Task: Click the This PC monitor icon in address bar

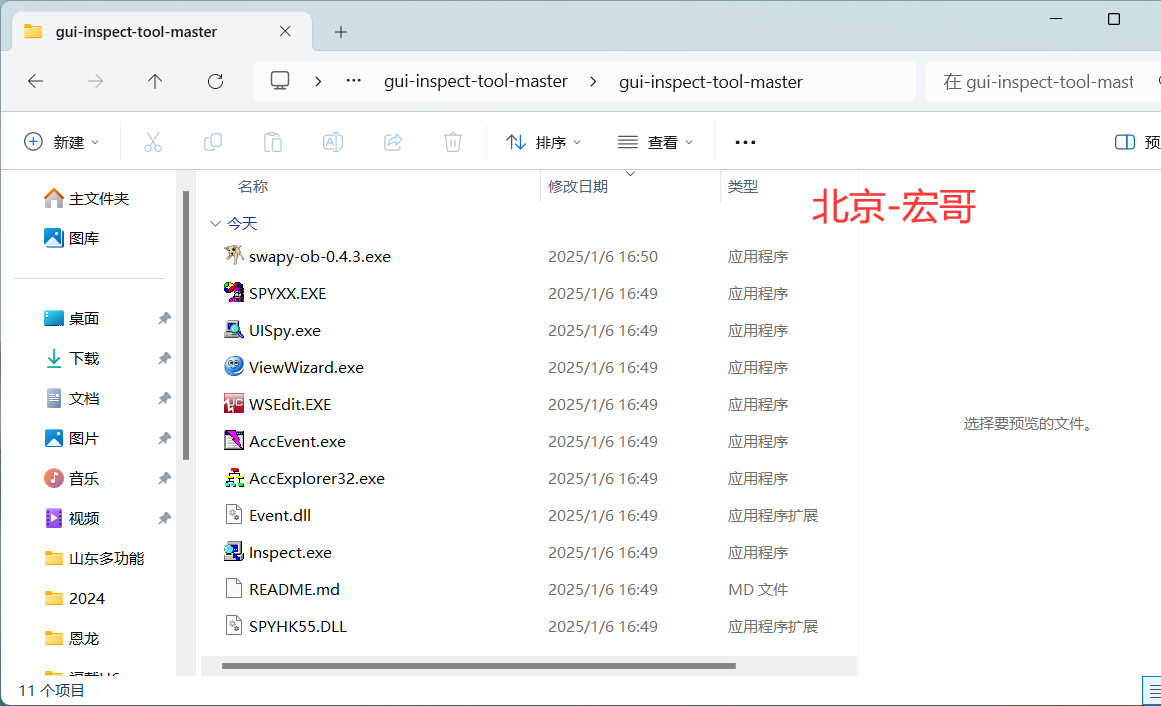Action: click(280, 81)
